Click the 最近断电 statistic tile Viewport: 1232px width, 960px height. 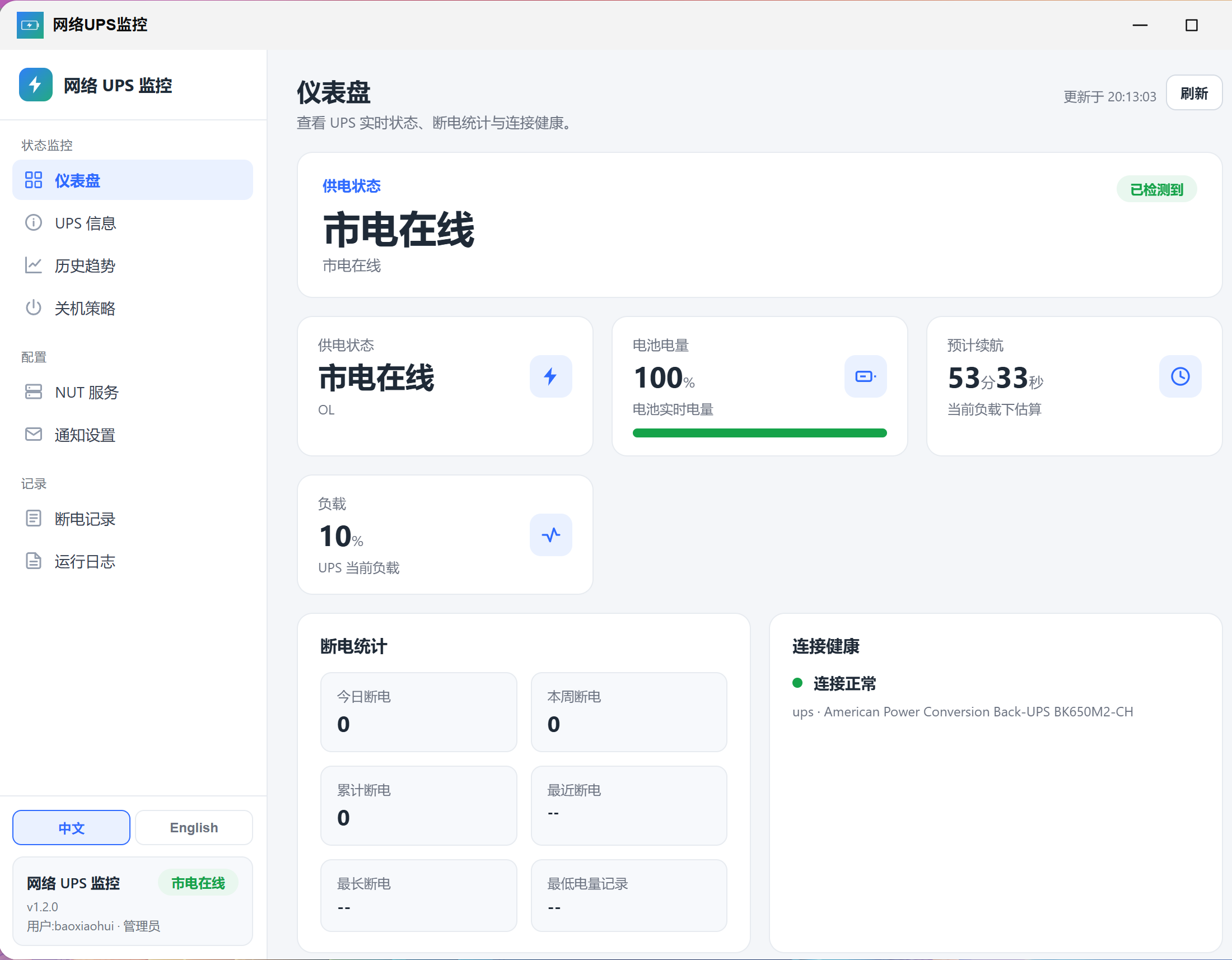tap(629, 805)
